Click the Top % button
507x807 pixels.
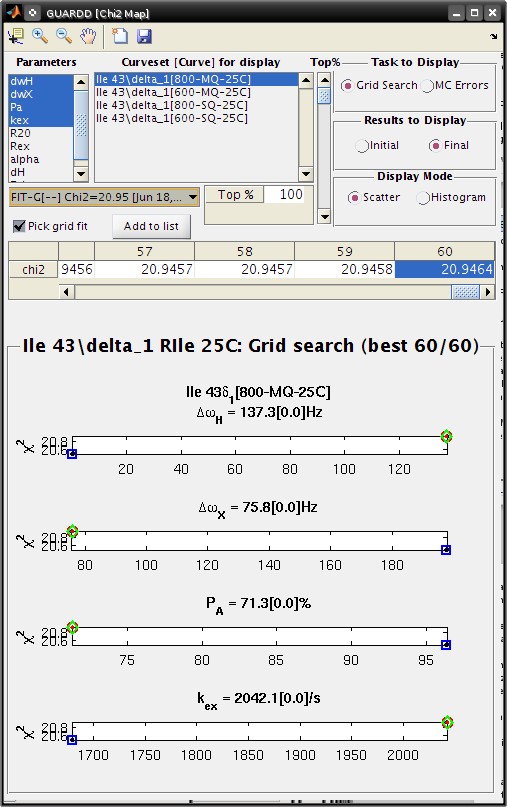(235, 195)
